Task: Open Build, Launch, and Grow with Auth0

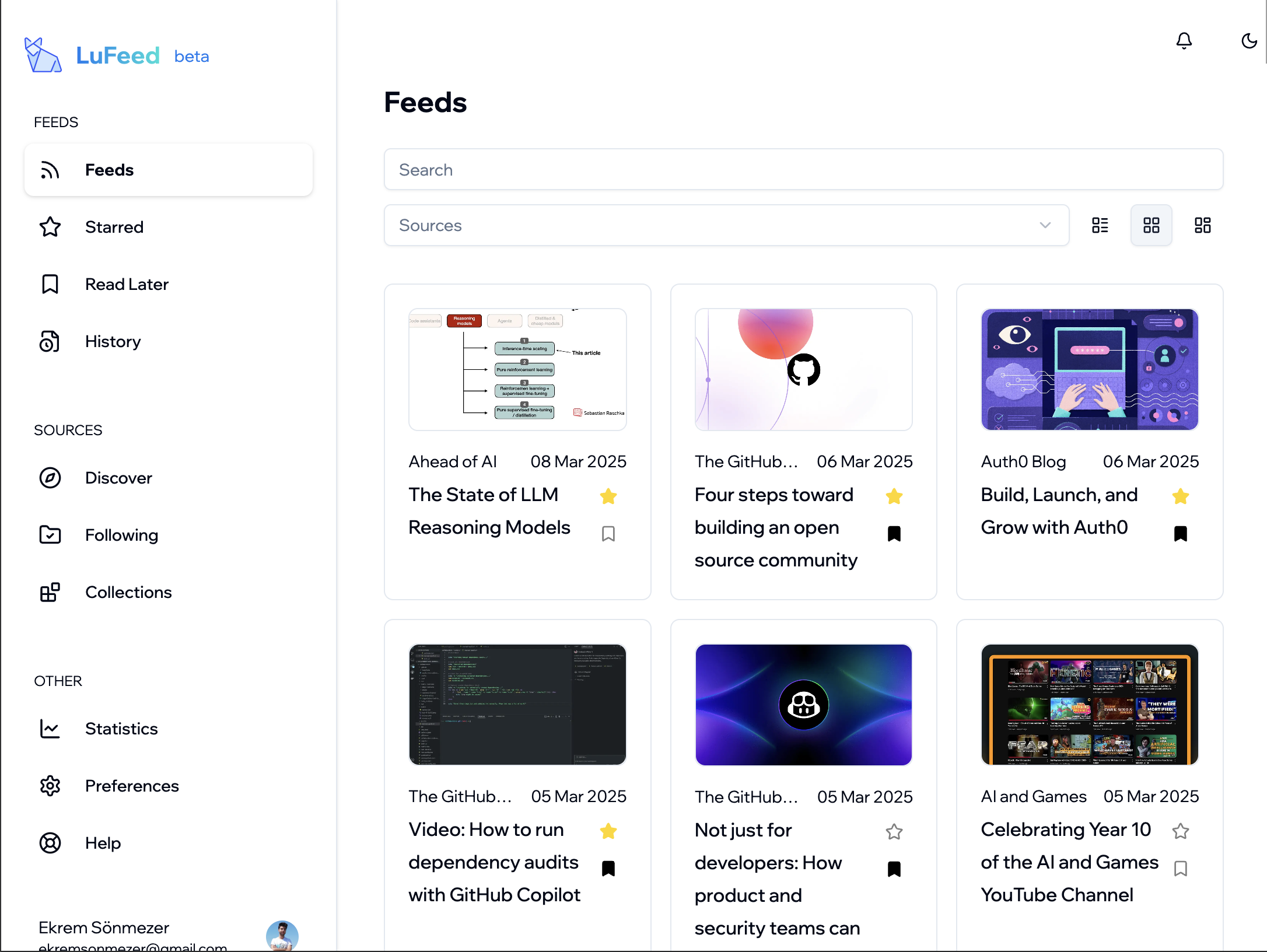Action: click(1059, 511)
